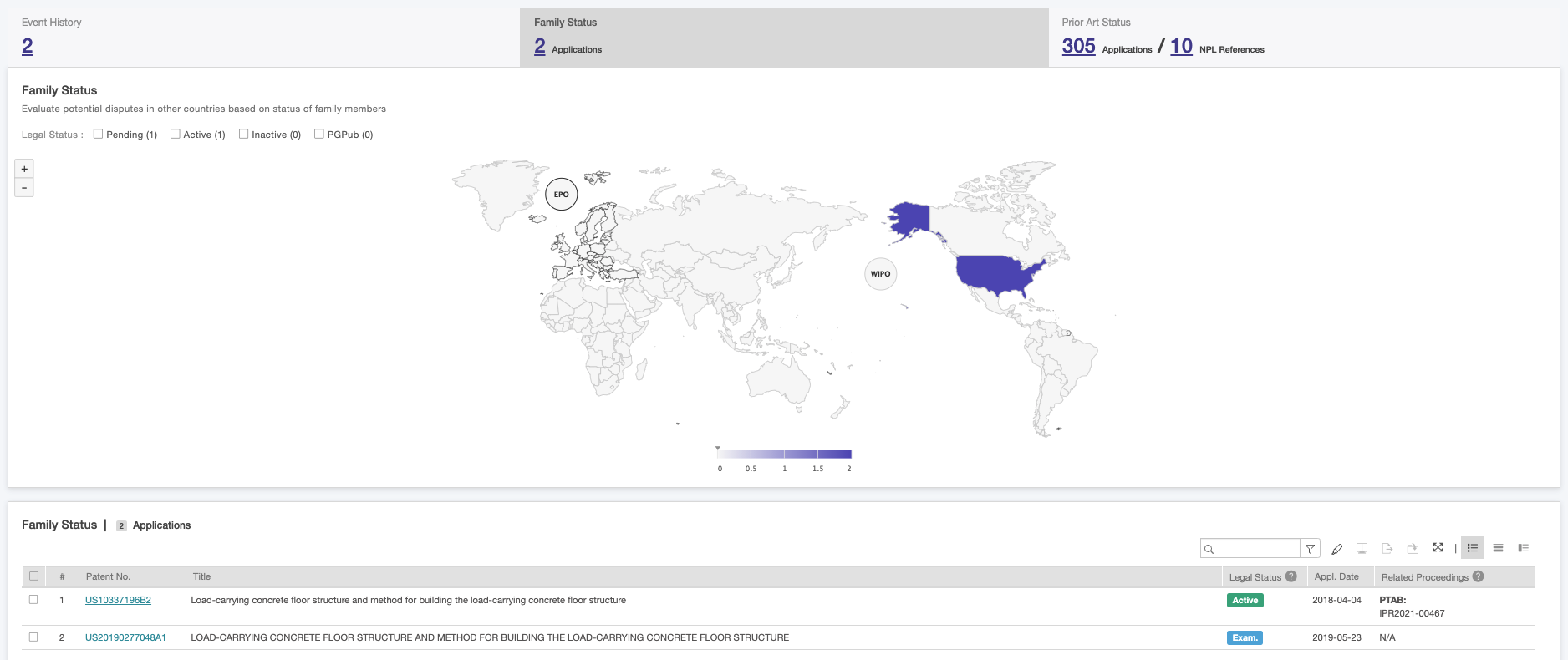Viewport: 1568px width, 660px height.
Task: Check the Active (1) legal status box
Action: (176, 134)
